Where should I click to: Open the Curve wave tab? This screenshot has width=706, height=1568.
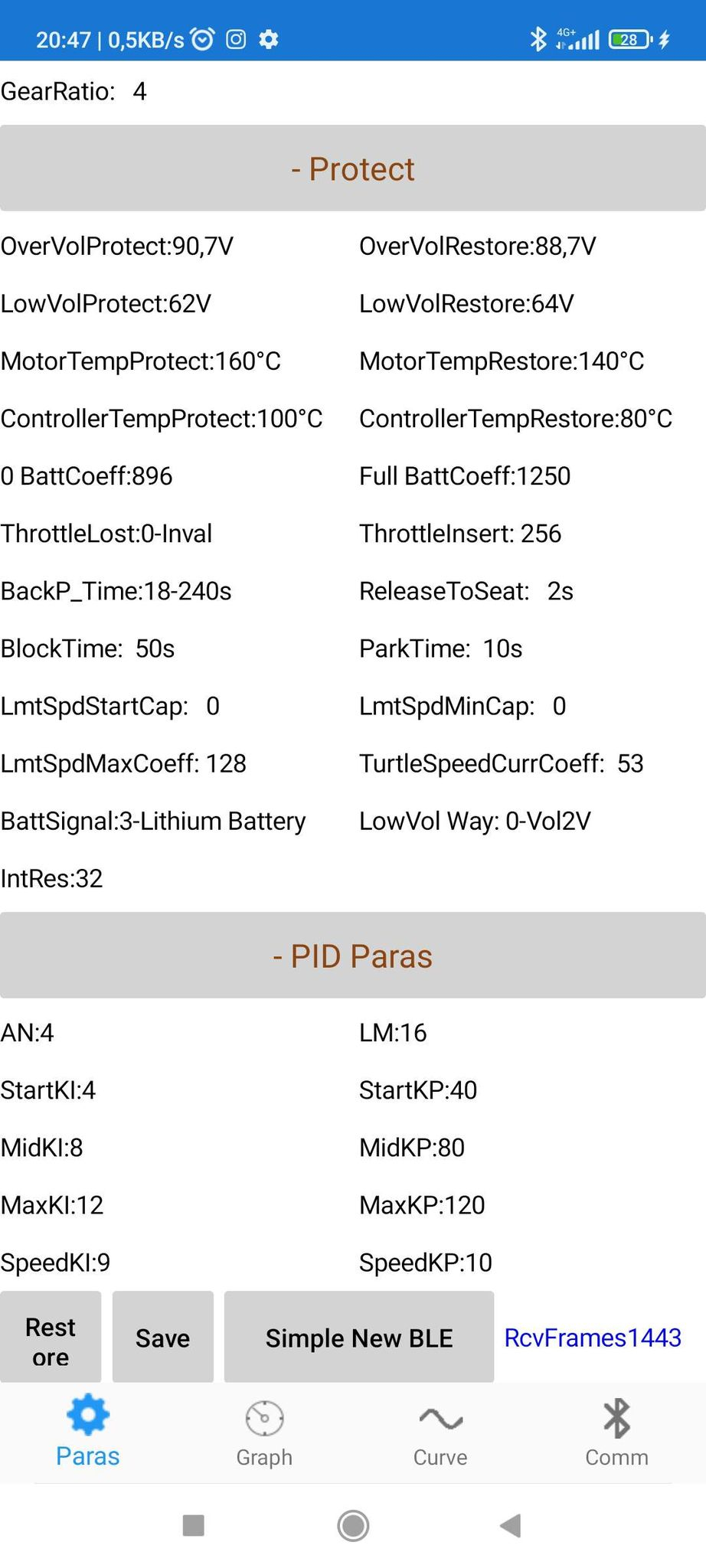pyautogui.click(x=440, y=1432)
